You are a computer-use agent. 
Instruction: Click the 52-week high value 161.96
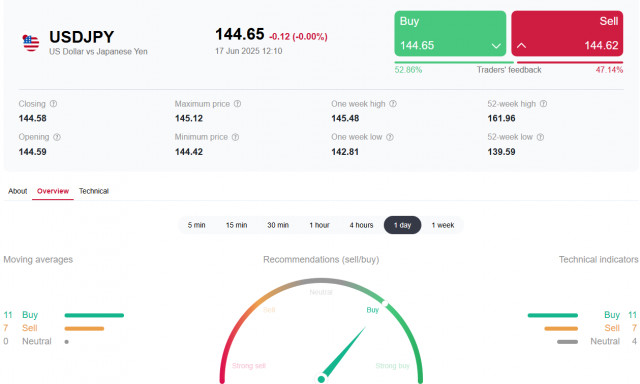click(x=501, y=118)
